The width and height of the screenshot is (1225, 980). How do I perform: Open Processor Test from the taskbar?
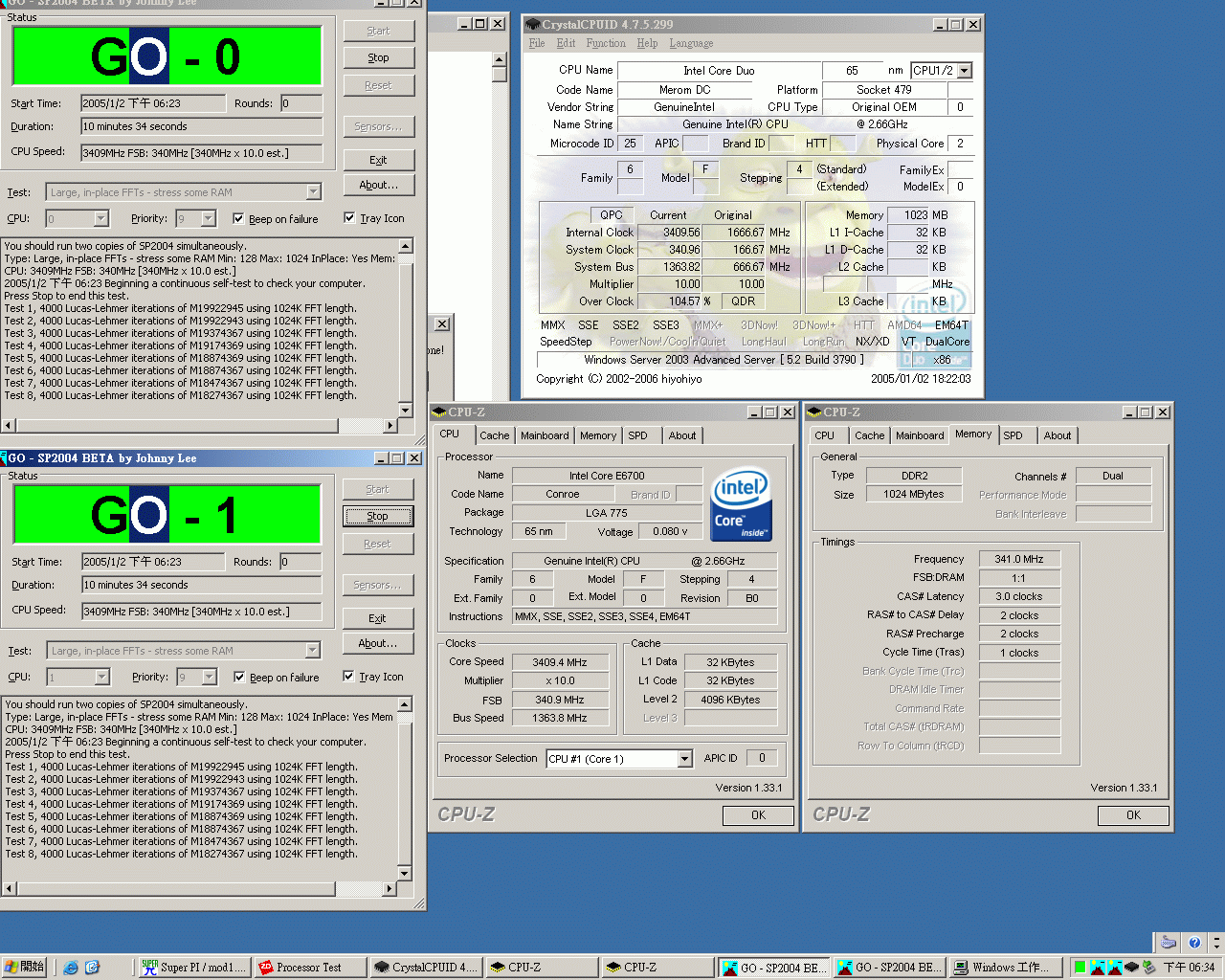point(310,968)
